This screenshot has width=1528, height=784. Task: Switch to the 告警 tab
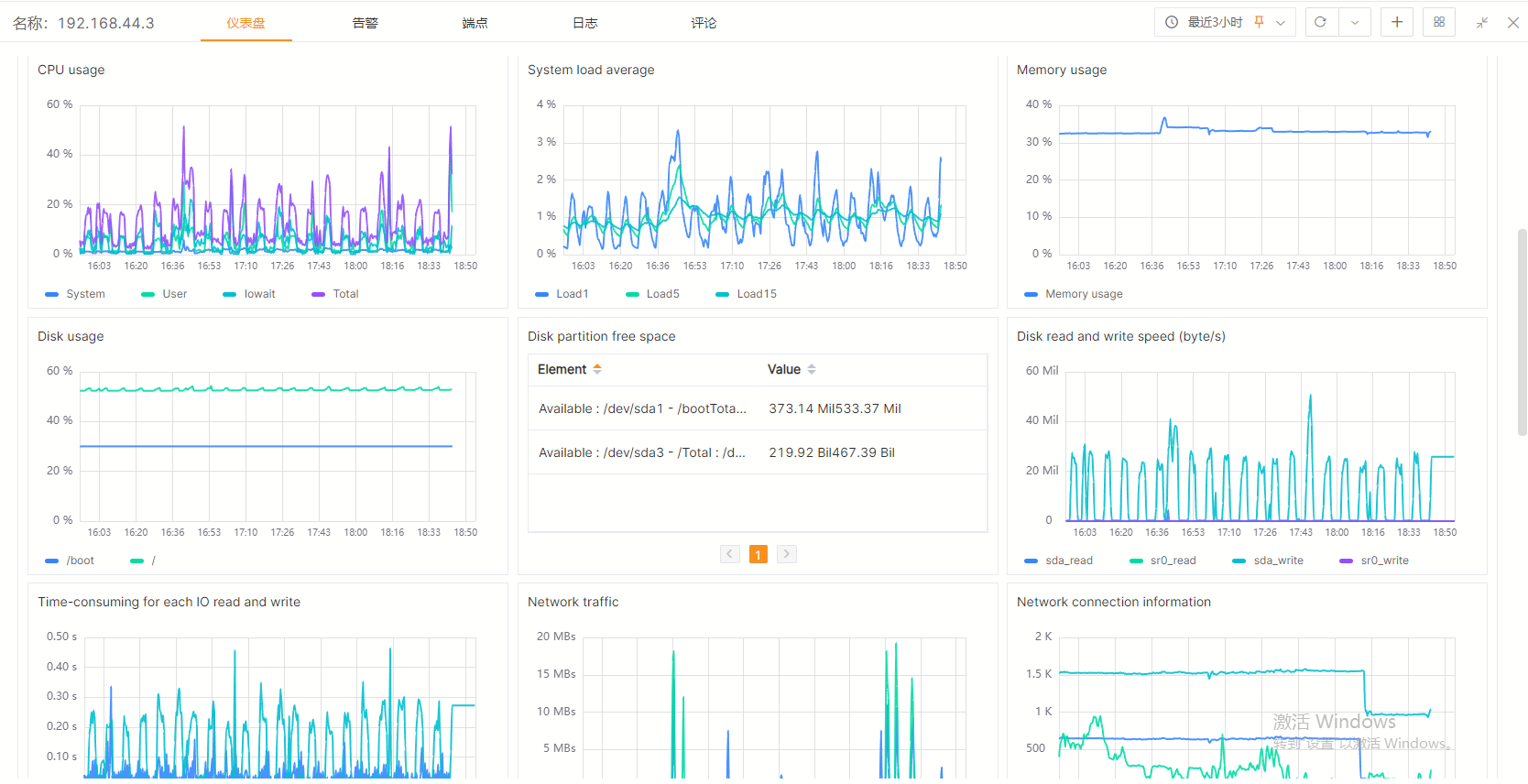click(x=365, y=23)
